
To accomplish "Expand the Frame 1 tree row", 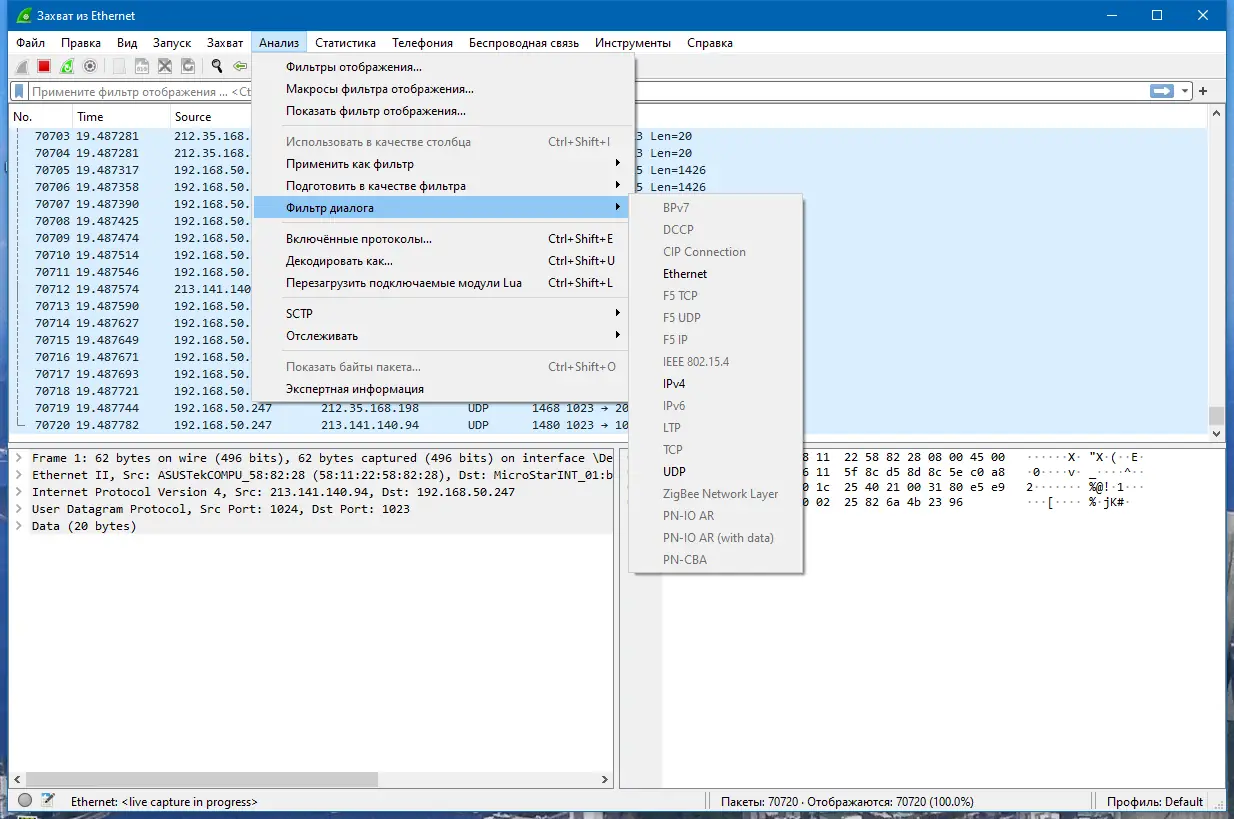I will coord(18,458).
